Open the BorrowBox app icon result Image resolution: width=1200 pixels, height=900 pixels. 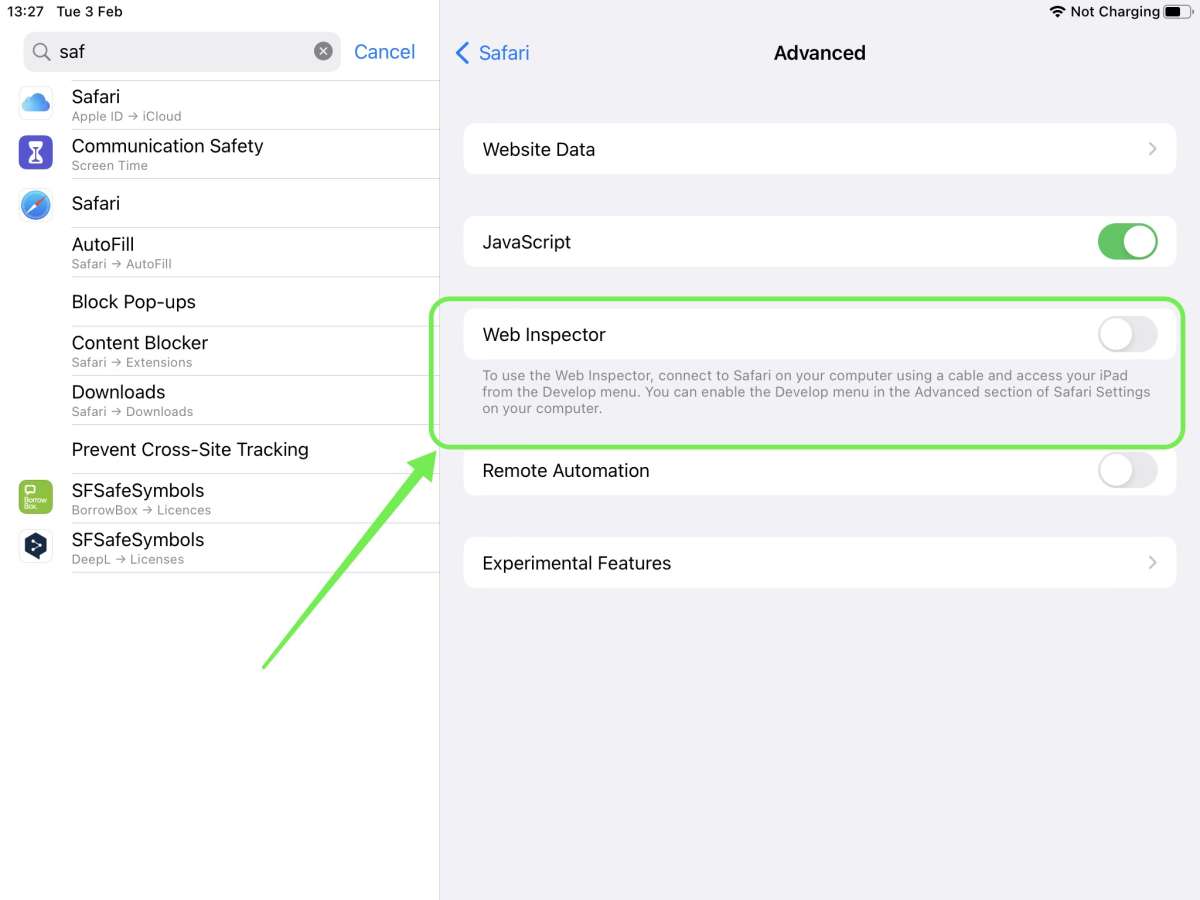click(36, 497)
